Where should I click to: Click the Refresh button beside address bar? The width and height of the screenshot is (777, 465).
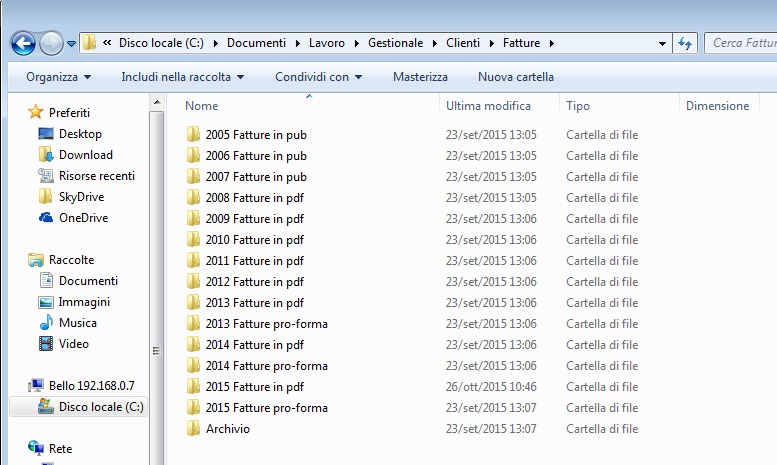point(685,43)
